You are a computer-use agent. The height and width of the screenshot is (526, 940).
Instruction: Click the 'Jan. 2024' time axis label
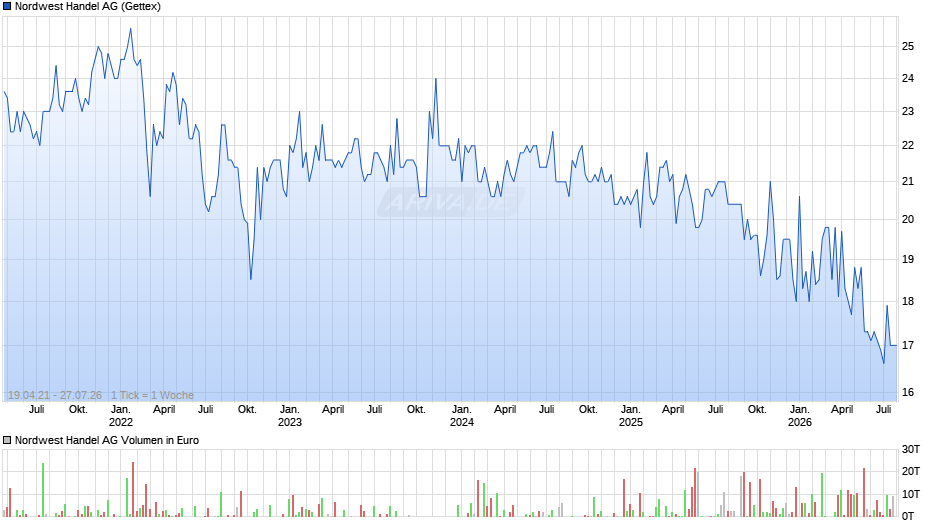click(x=462, y=416)
